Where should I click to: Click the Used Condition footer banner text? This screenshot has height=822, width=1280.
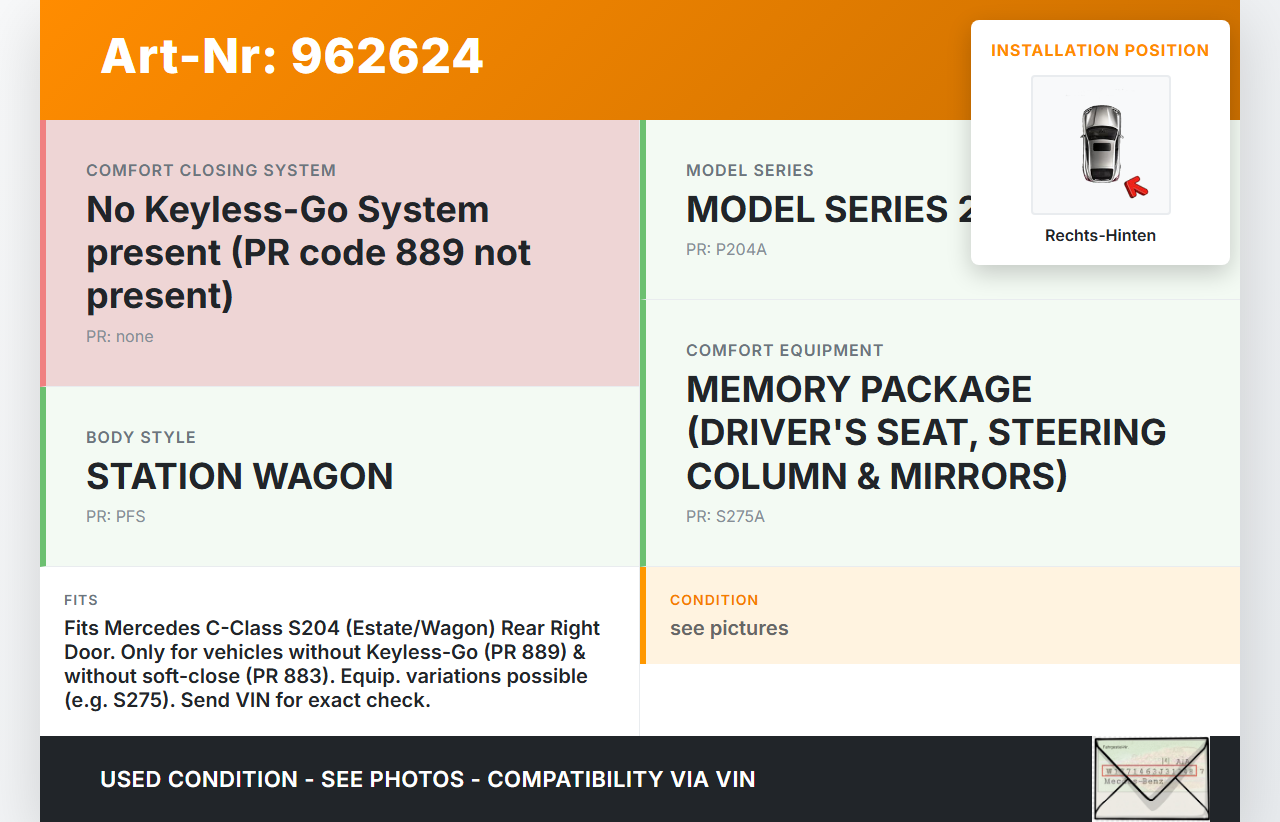coord(428,779)
